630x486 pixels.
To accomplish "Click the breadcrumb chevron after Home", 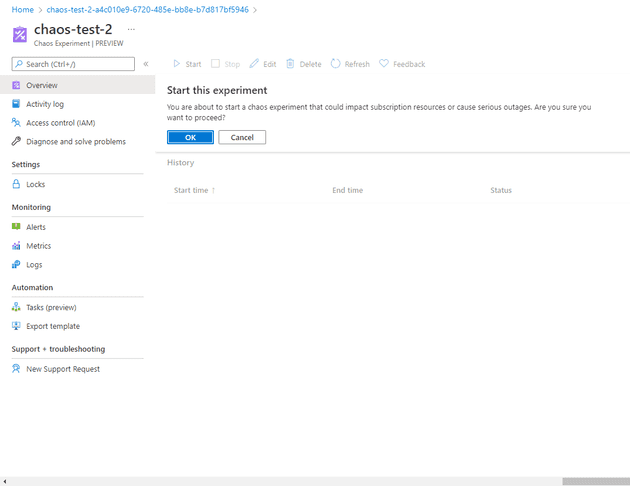I will tap(40, 10).
